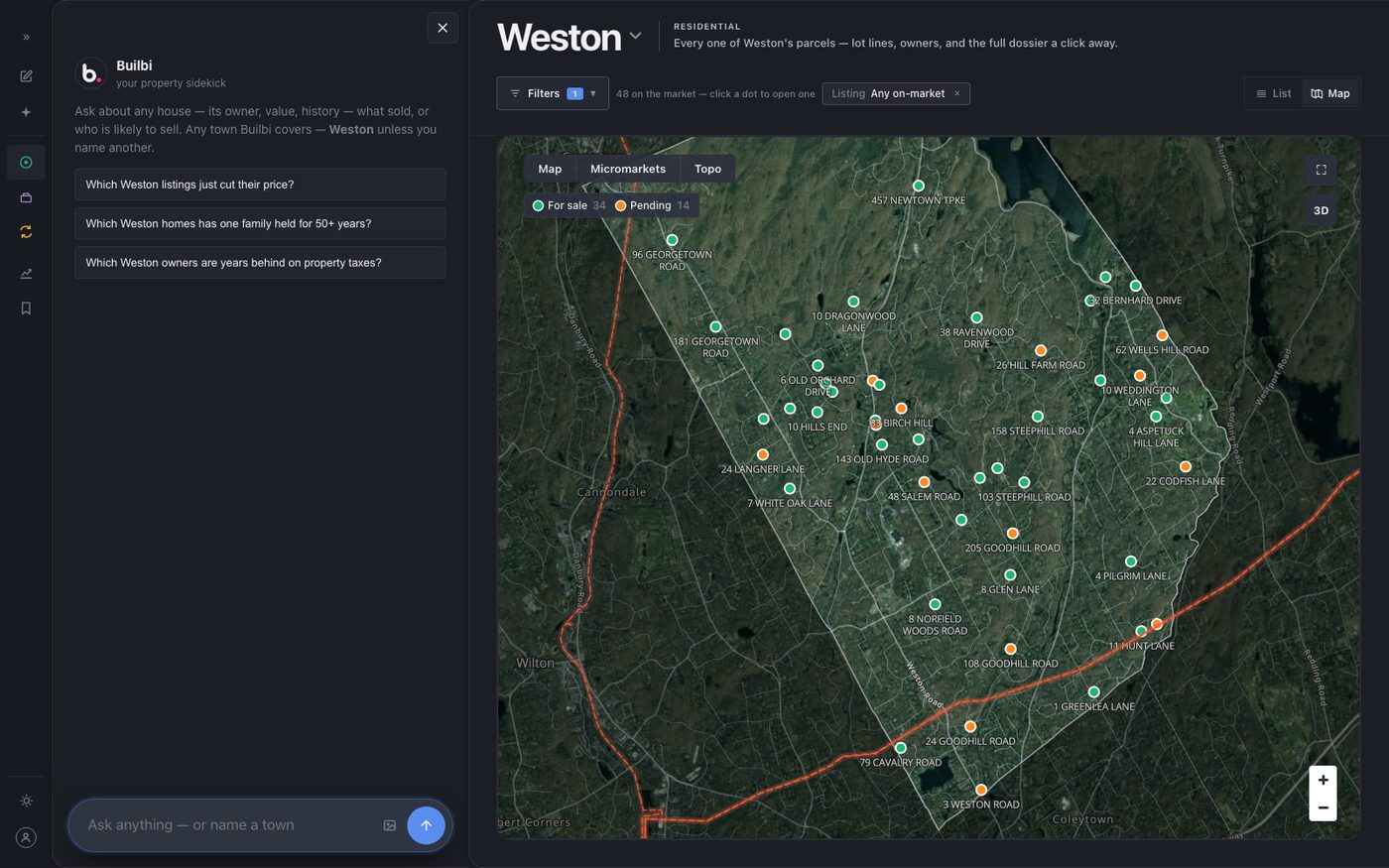Zoom in on the map
Screen dimensions: 1389x868
[1323, 780]
